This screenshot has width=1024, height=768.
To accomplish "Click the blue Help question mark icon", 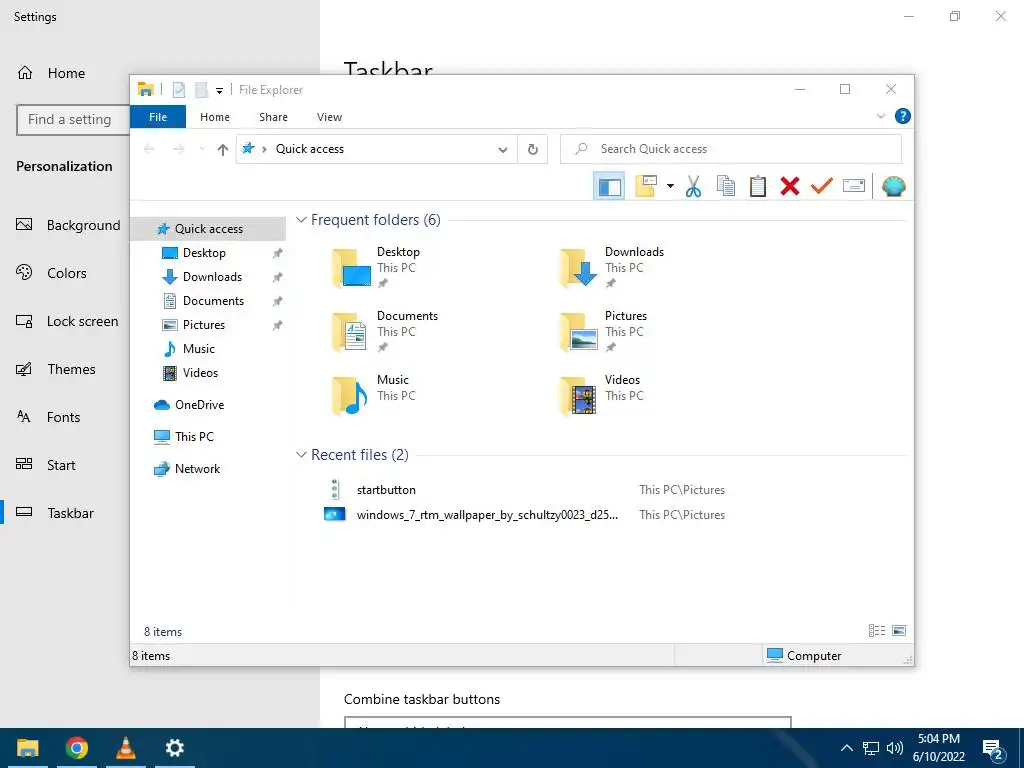I will [x=903, y=116].
